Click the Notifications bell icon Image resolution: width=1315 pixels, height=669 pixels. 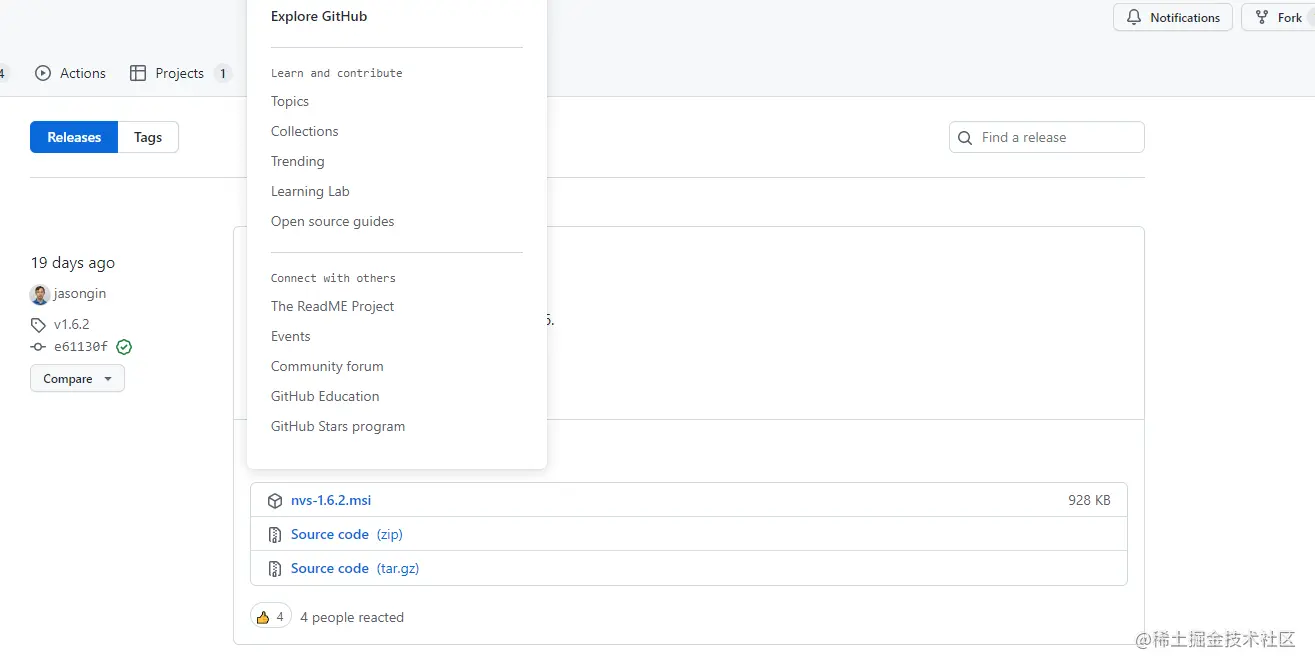coord(1134,18)
